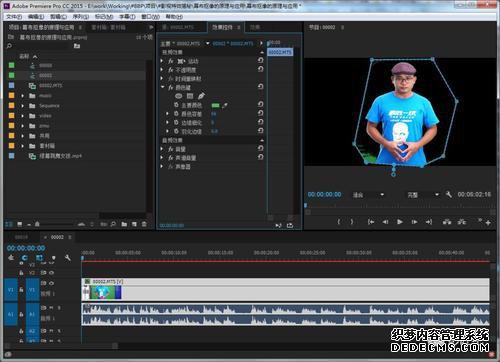Add a marker with the timeline marker icon
Screen dimensions: 500x362
(54, 258)
